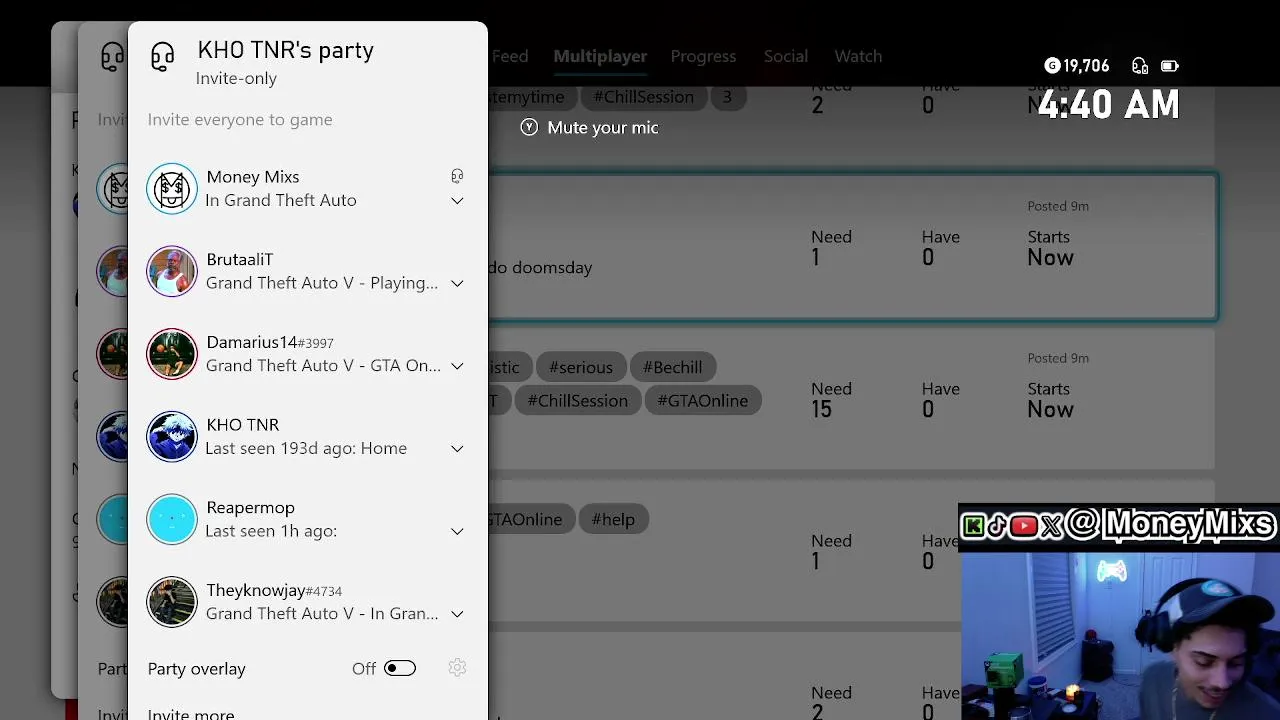Toggle Party overlay switch
Screen dimensions: 1280x720
pos(399,668)
